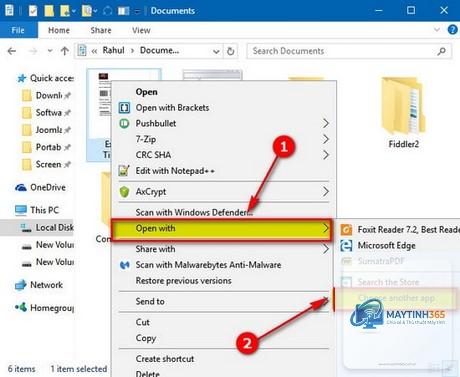Viewport: 460px width, 377px height.
Task: Click the This PC monitor icon
Action: point(21,210)
